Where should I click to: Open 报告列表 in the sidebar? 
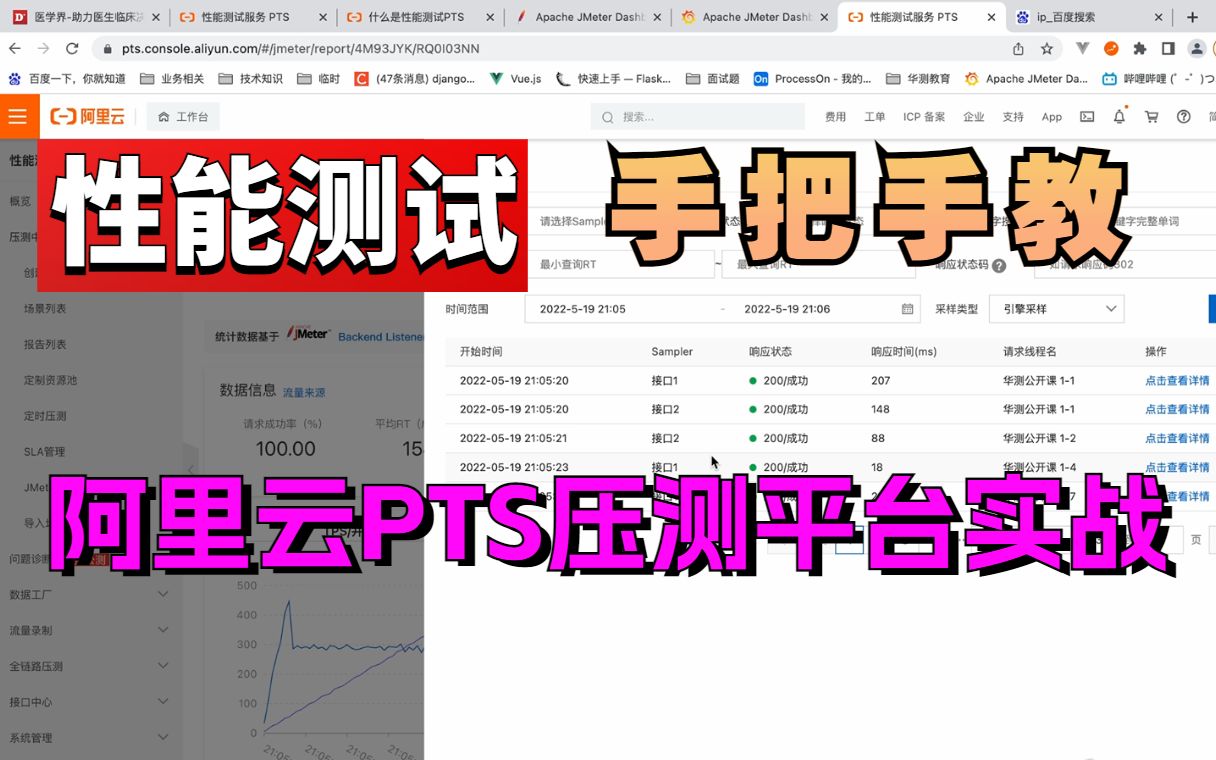(45, 345)
